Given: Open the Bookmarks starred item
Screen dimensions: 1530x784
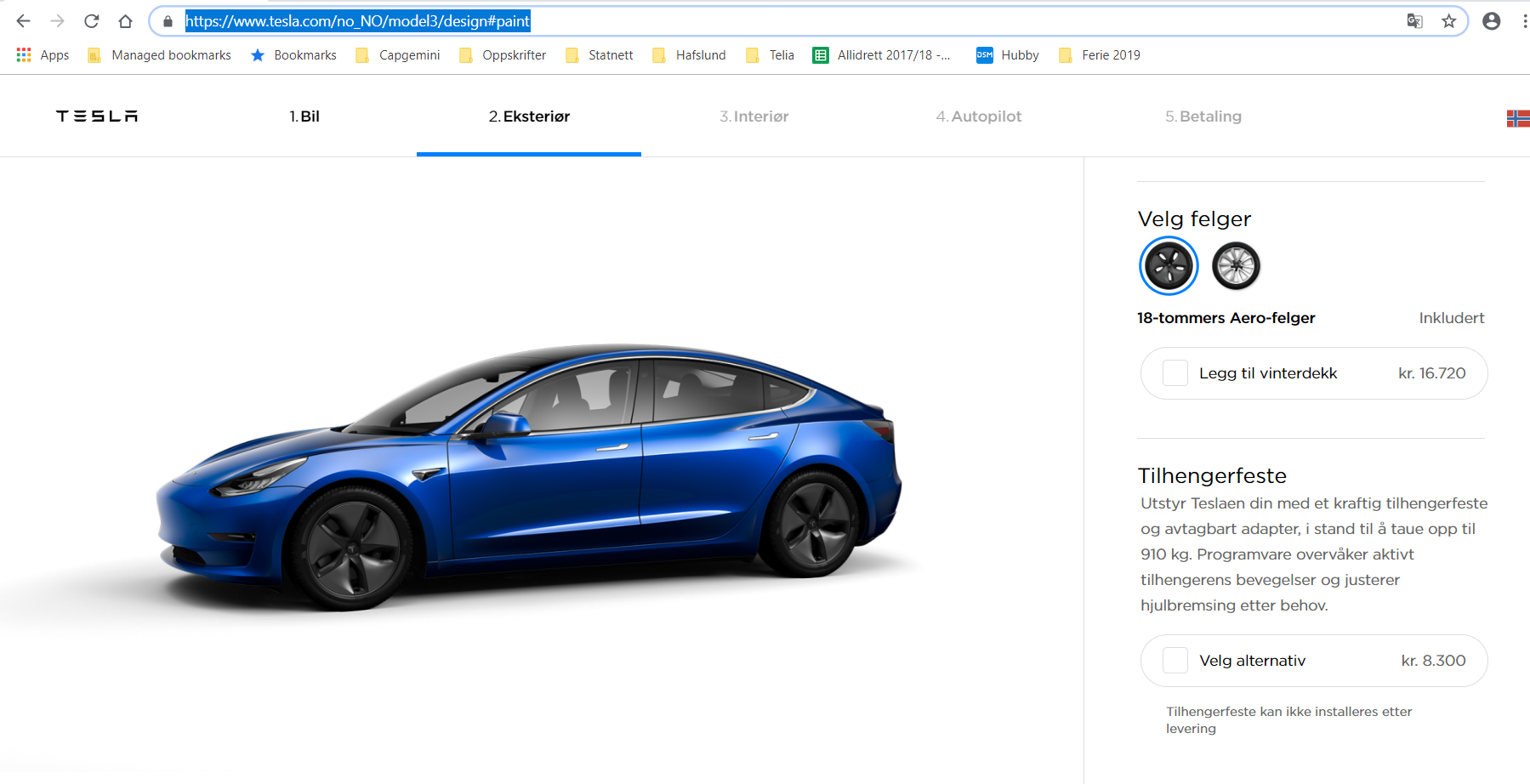Looking at the screenshot, I should coord(293,55).
